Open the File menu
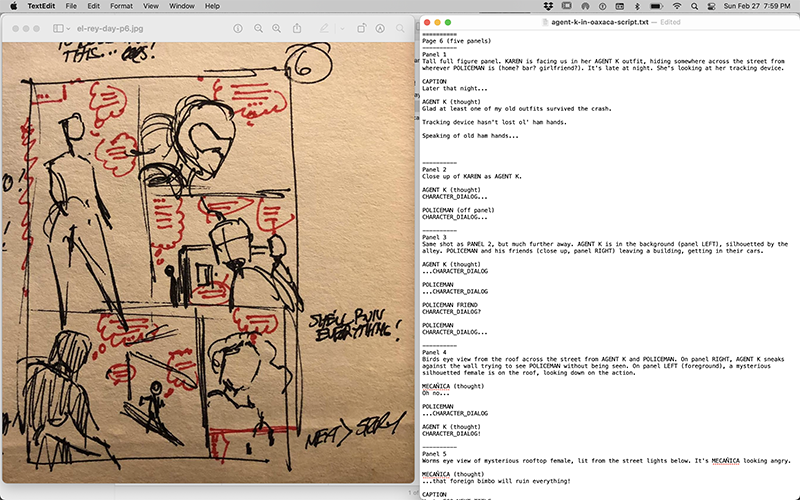Viewport: 800px width, 500px height. [71, 6]
